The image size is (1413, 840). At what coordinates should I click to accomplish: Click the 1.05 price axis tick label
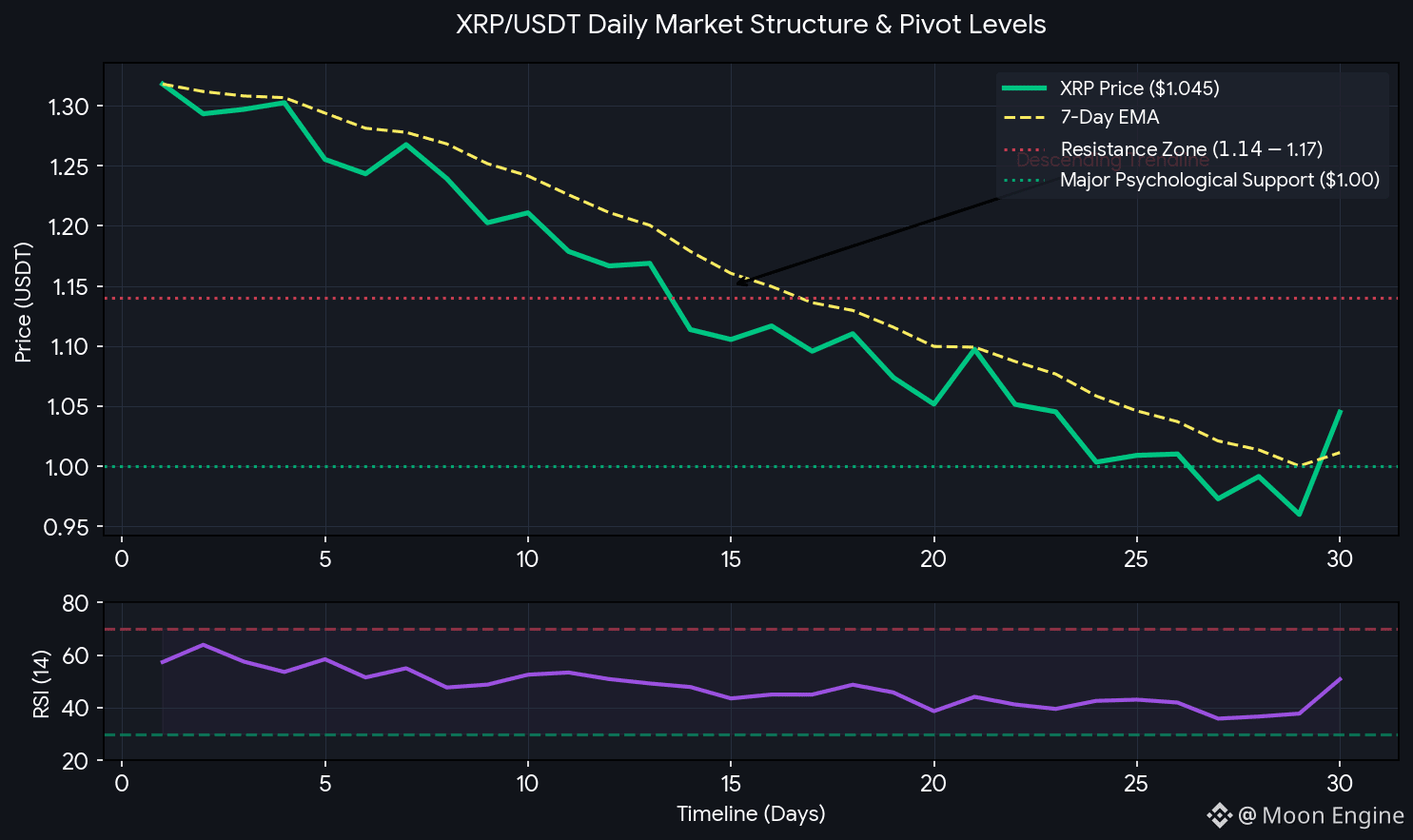tap(69, 407)
